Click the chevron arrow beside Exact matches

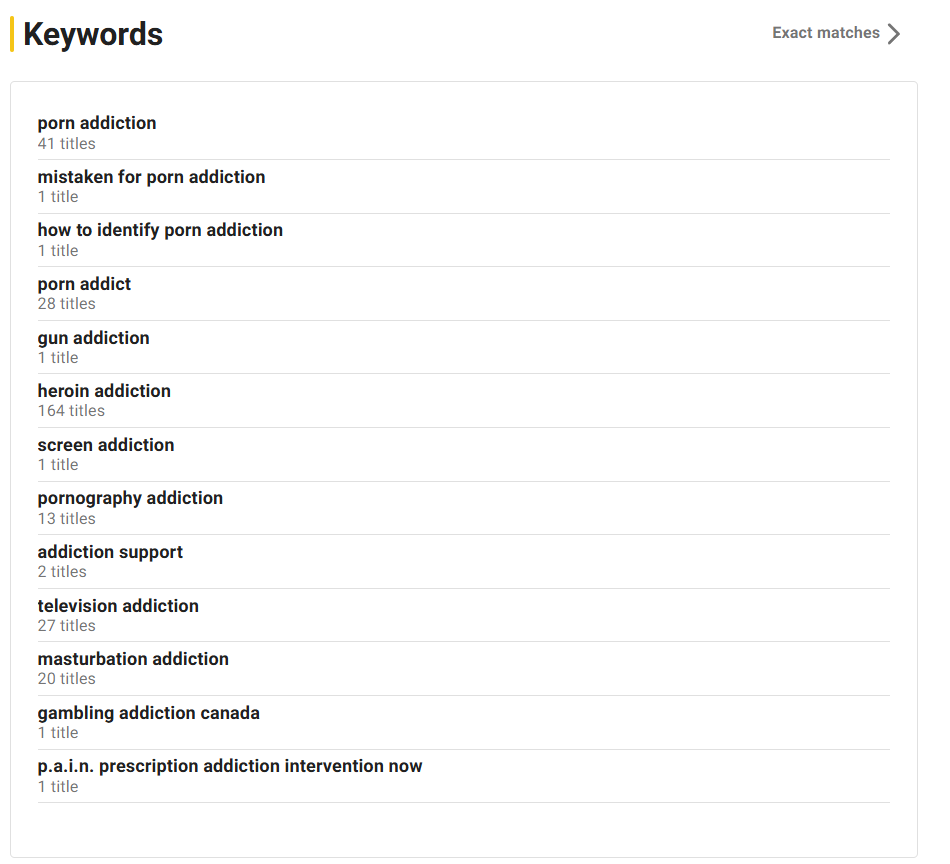click(x=894, y=34)
